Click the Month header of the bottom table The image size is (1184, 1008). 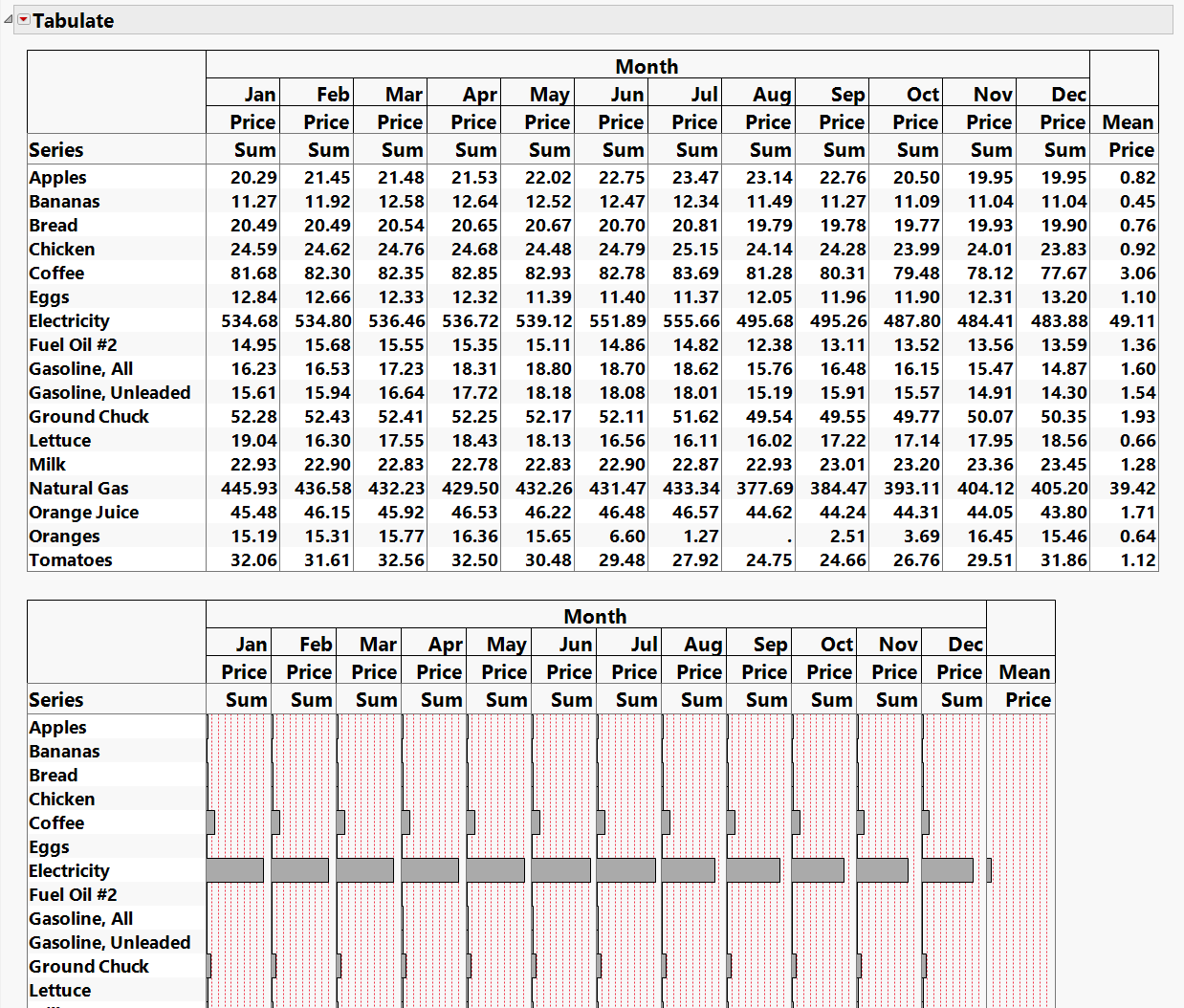point(595,617)
